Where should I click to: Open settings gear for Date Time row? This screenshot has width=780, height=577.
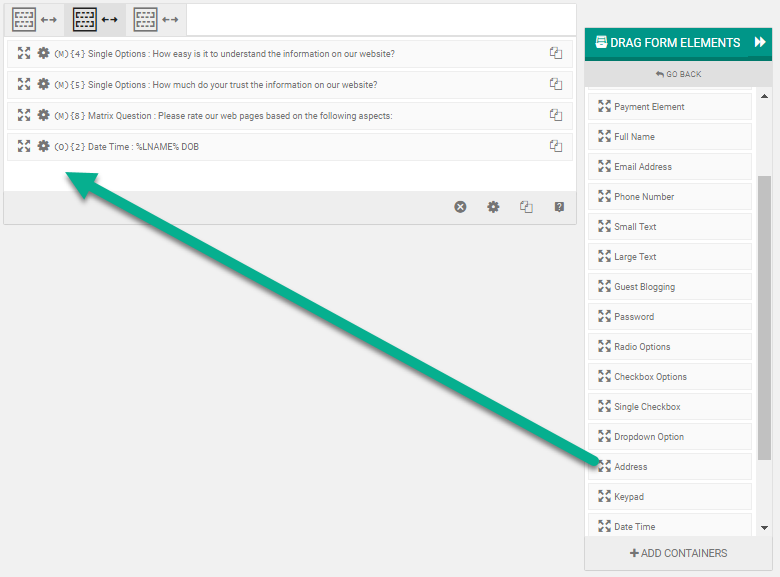tap(43, 146)
